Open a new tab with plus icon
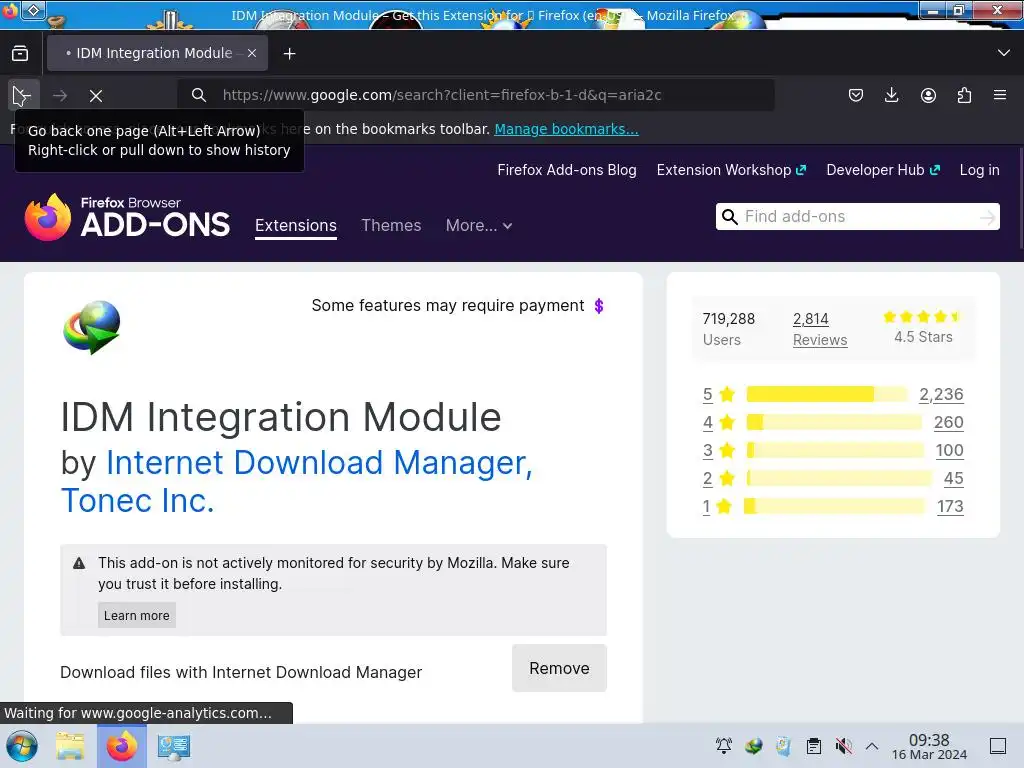This screenshot has width=1024, height=768. (289, 54)
